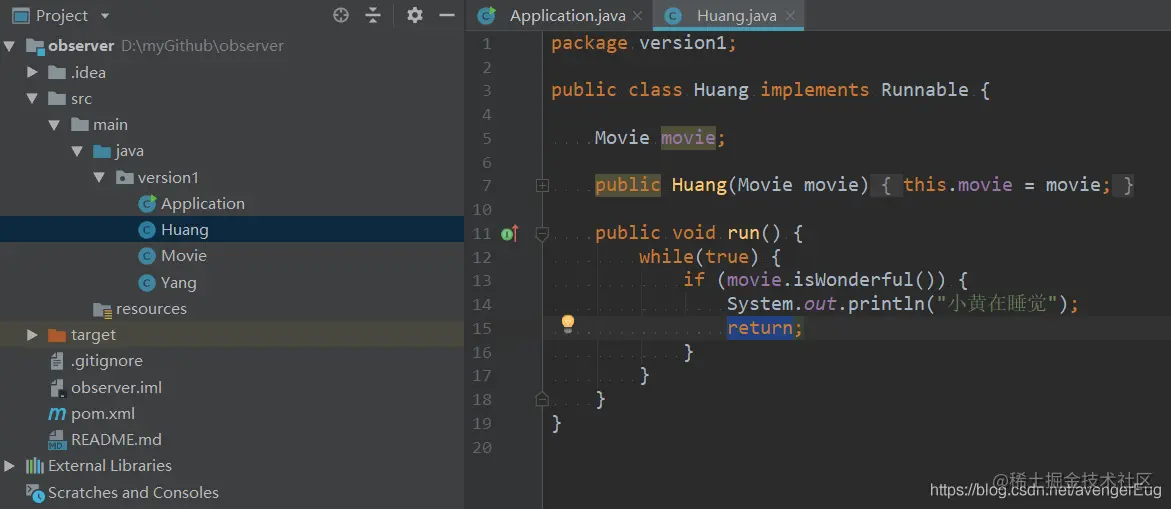The image size is (1171, 509).
Task: Click the External Libraries icon
Action: coord(34,466)
